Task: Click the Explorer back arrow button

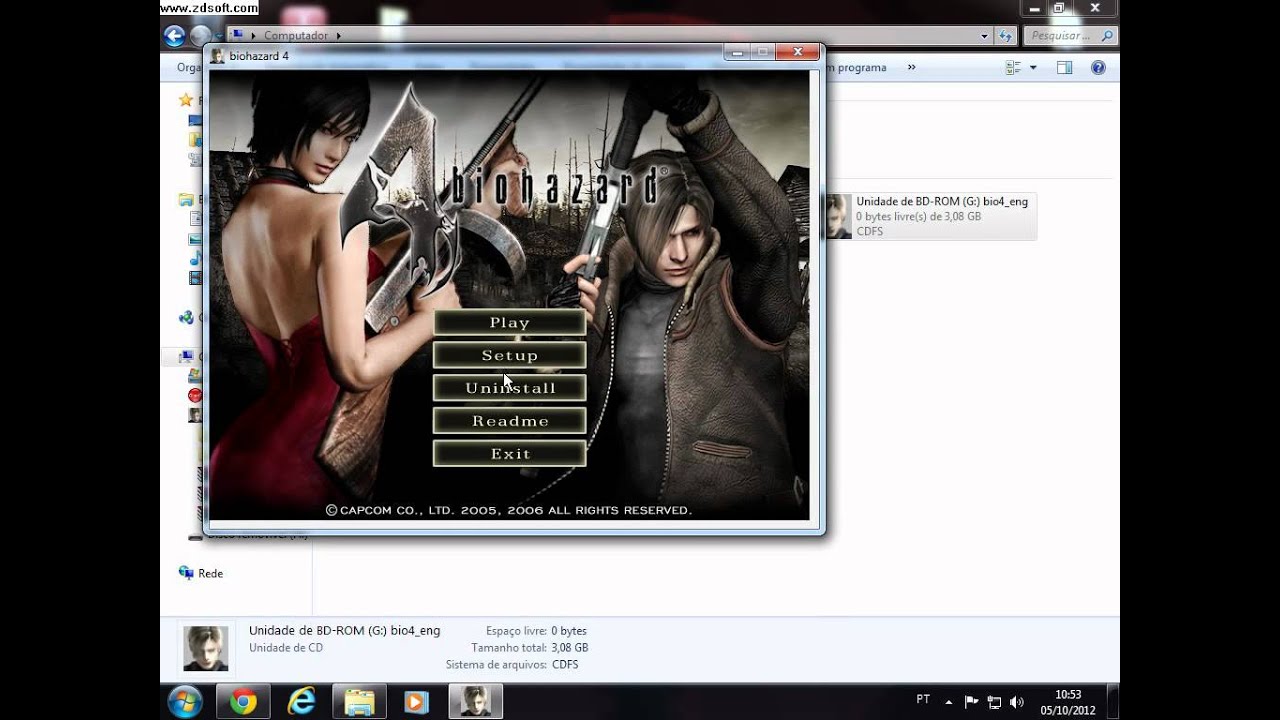Action: [x=174, y=36]
